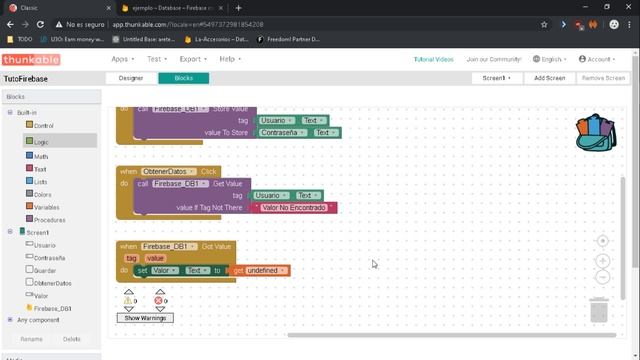
Task: Go to next warning with down arrow
Action: 129,309
